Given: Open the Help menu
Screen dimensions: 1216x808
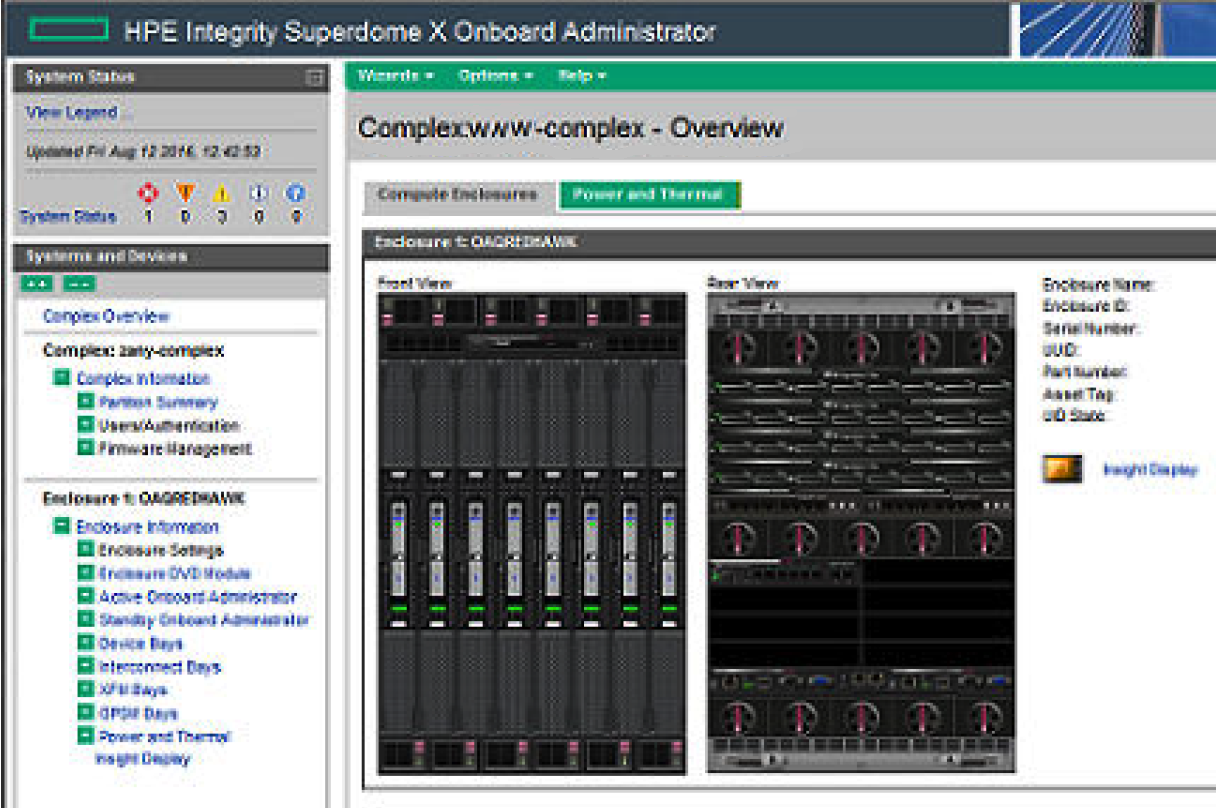Looking at the screenshot, I should [582, 76].
